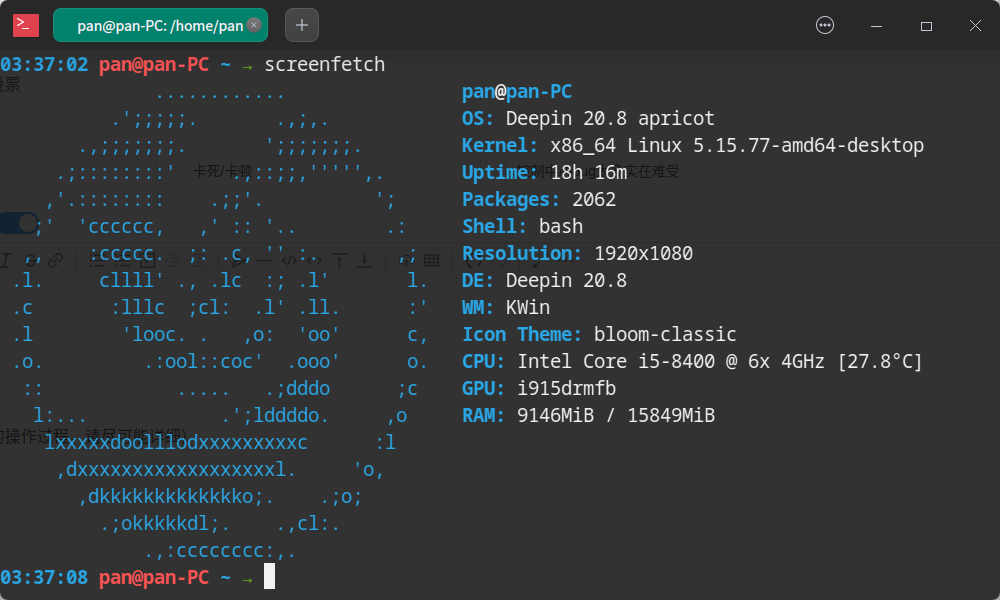Screen dimensions: 1000x600
Task: Click the Kernel version output line
Action: tap(692, 146)
